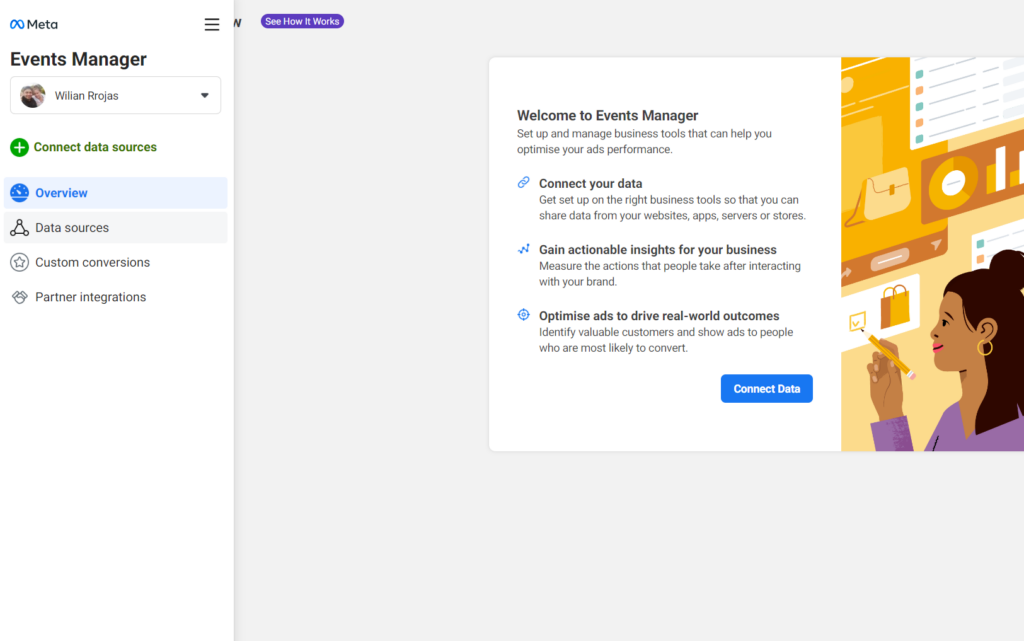Expand the Wilian Rrojas account dropdown arrow

(204, 95)
